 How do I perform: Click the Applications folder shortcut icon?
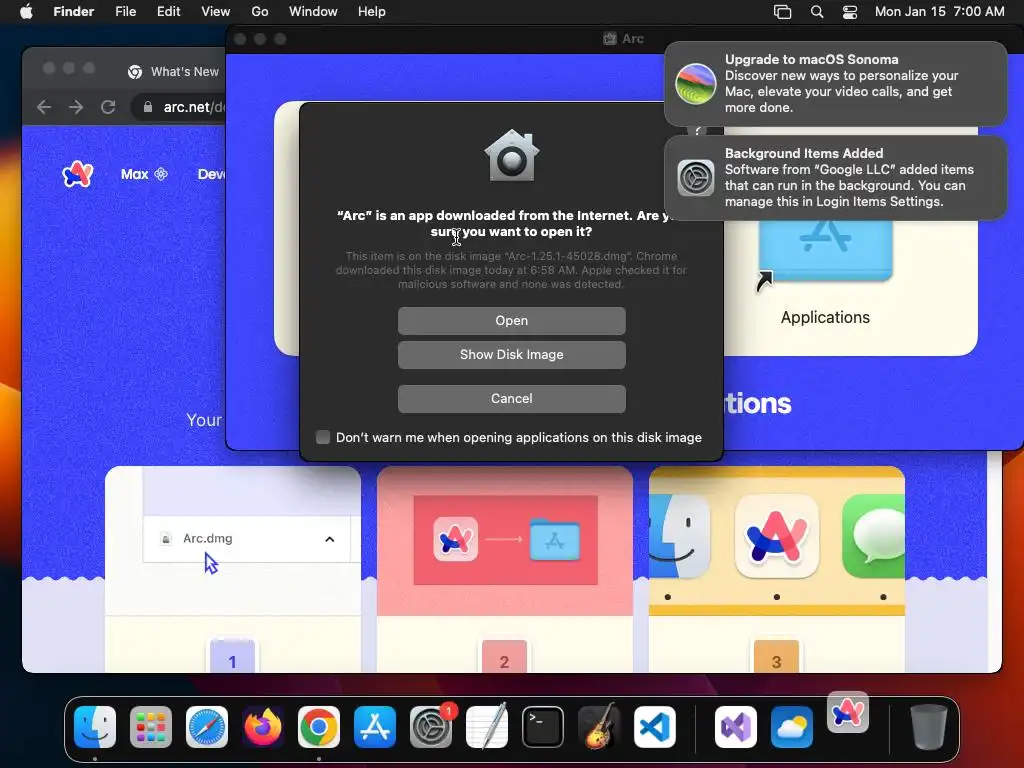click(x=825, y=251)
